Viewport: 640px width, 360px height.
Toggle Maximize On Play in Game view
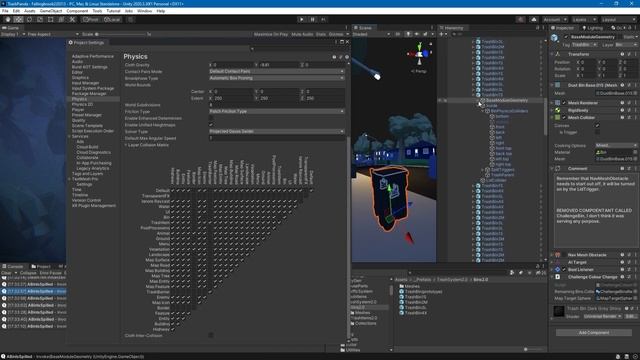pyautogui.click(x=271, y=34)
